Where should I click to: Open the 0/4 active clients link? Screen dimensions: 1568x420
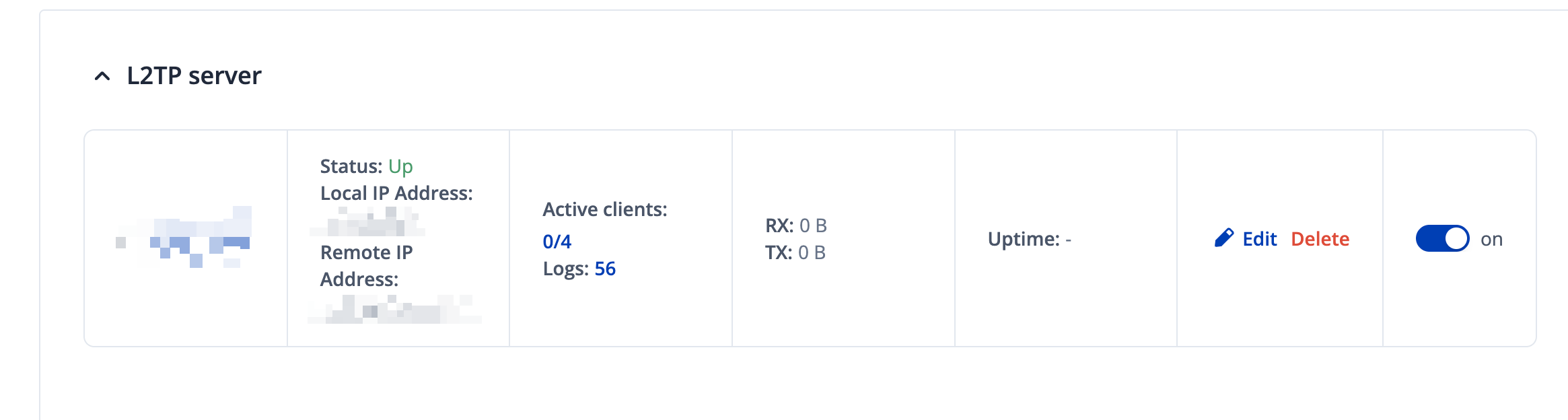[x=557, y=242]
